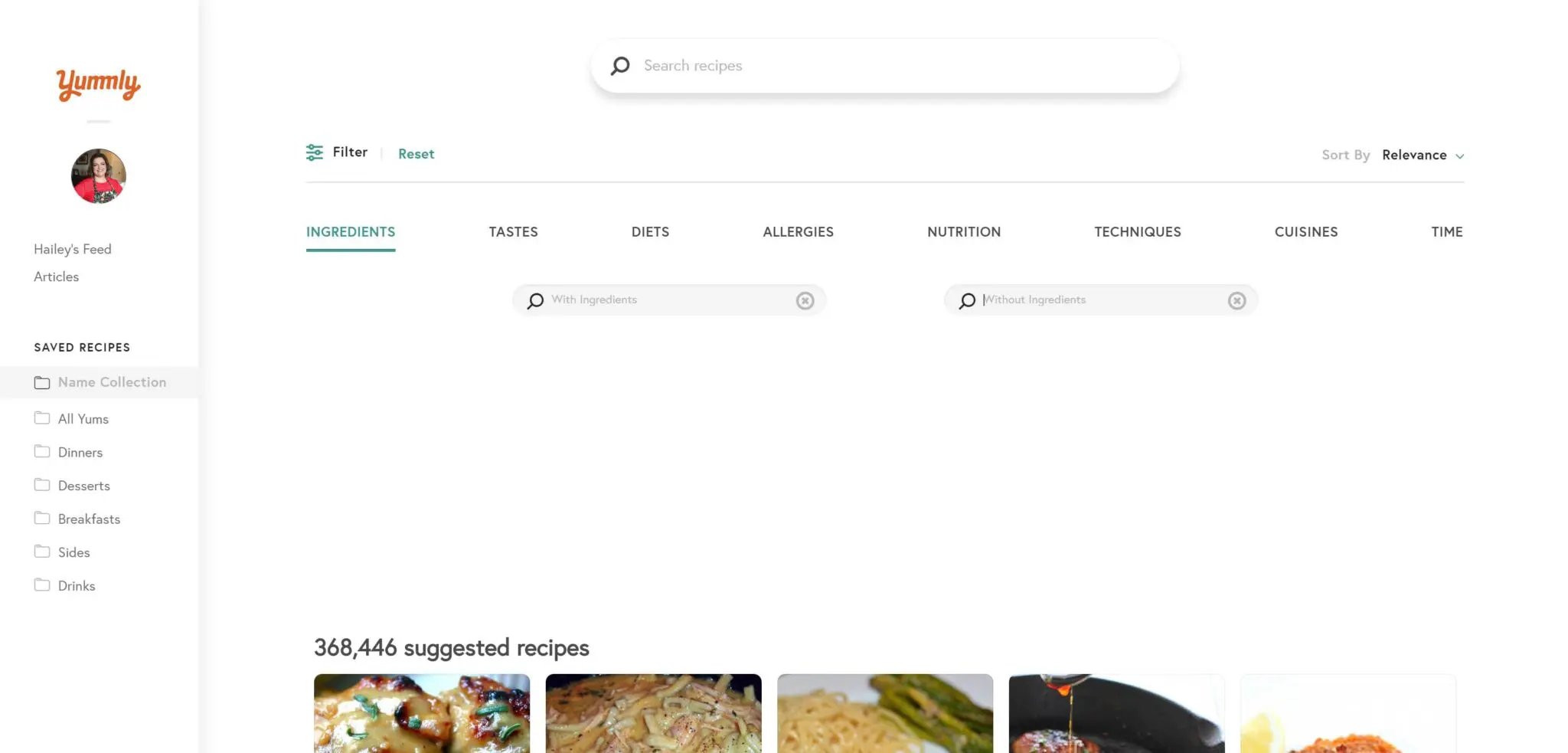Select the TIME filter tab
Screen dimensions: 1568x753
point(1446,232)
